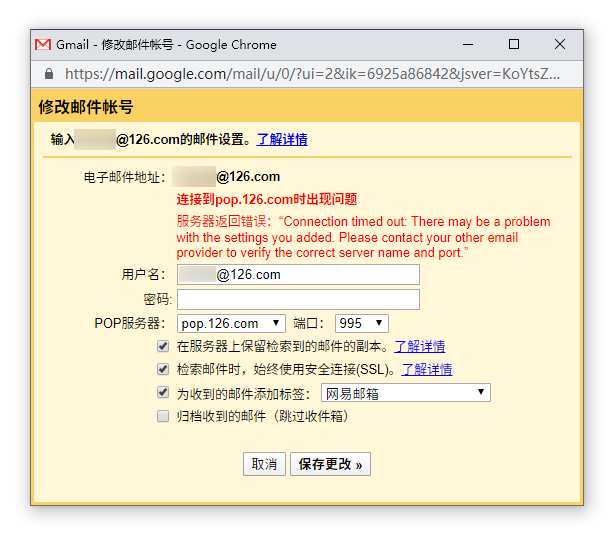Image resolution: width=614 pixels, height=535 pixels.
Task: Check the 归档收到的邮件（跳过收件箱）checkbox
Action: [x=163, y=416]
